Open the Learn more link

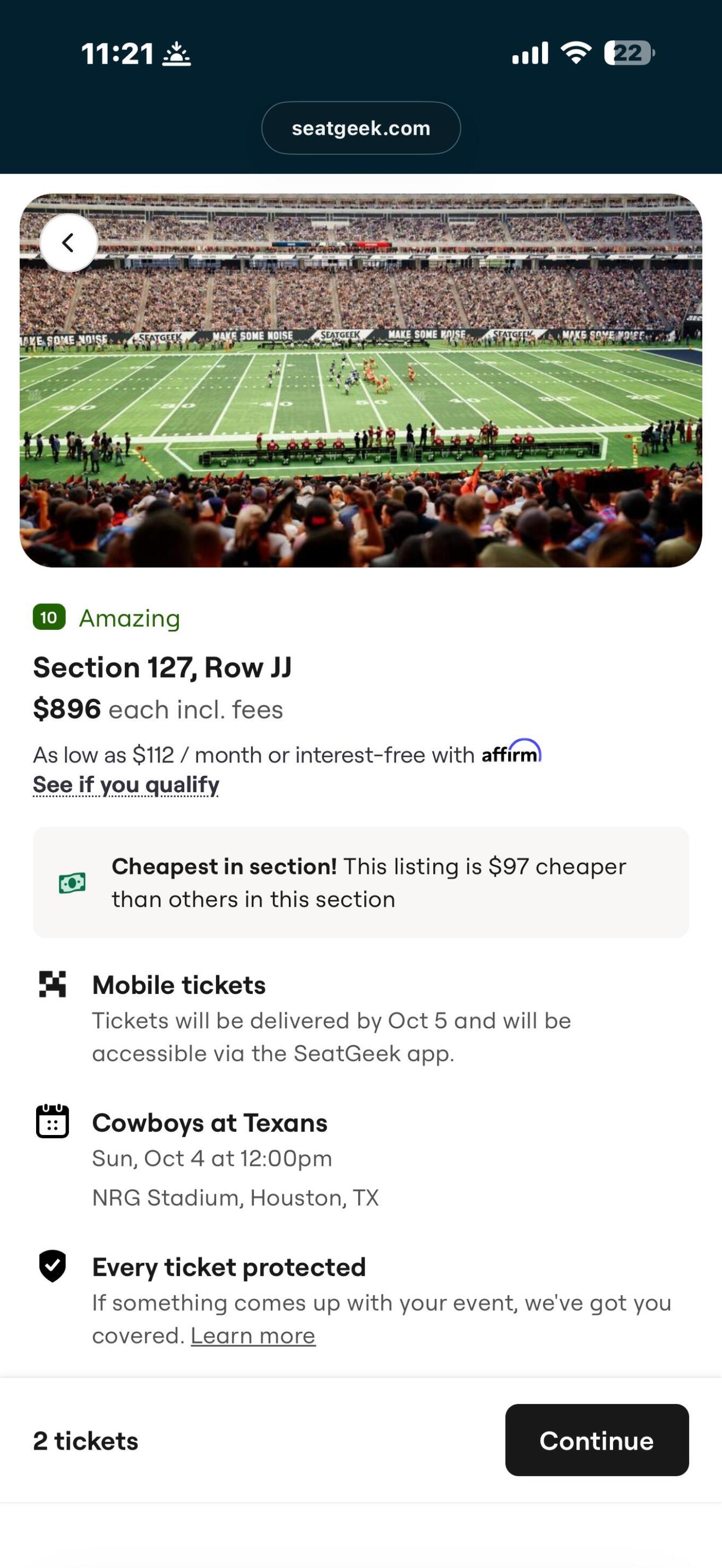253,1336
